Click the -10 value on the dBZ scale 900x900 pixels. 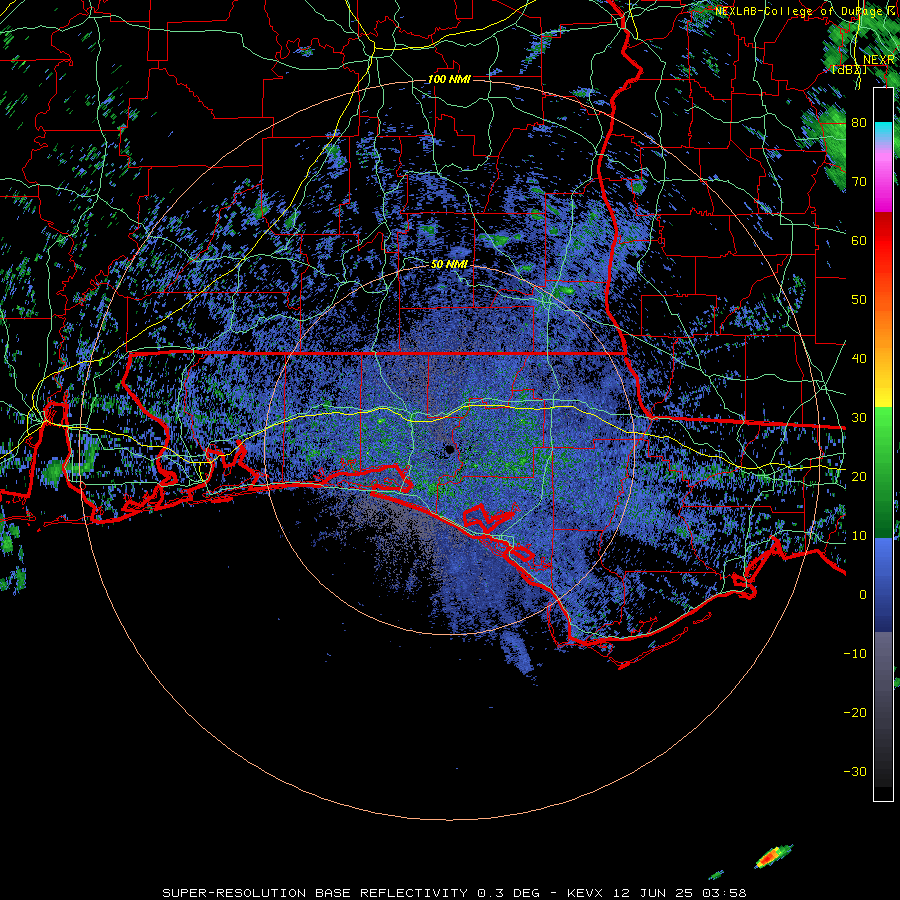855,654
